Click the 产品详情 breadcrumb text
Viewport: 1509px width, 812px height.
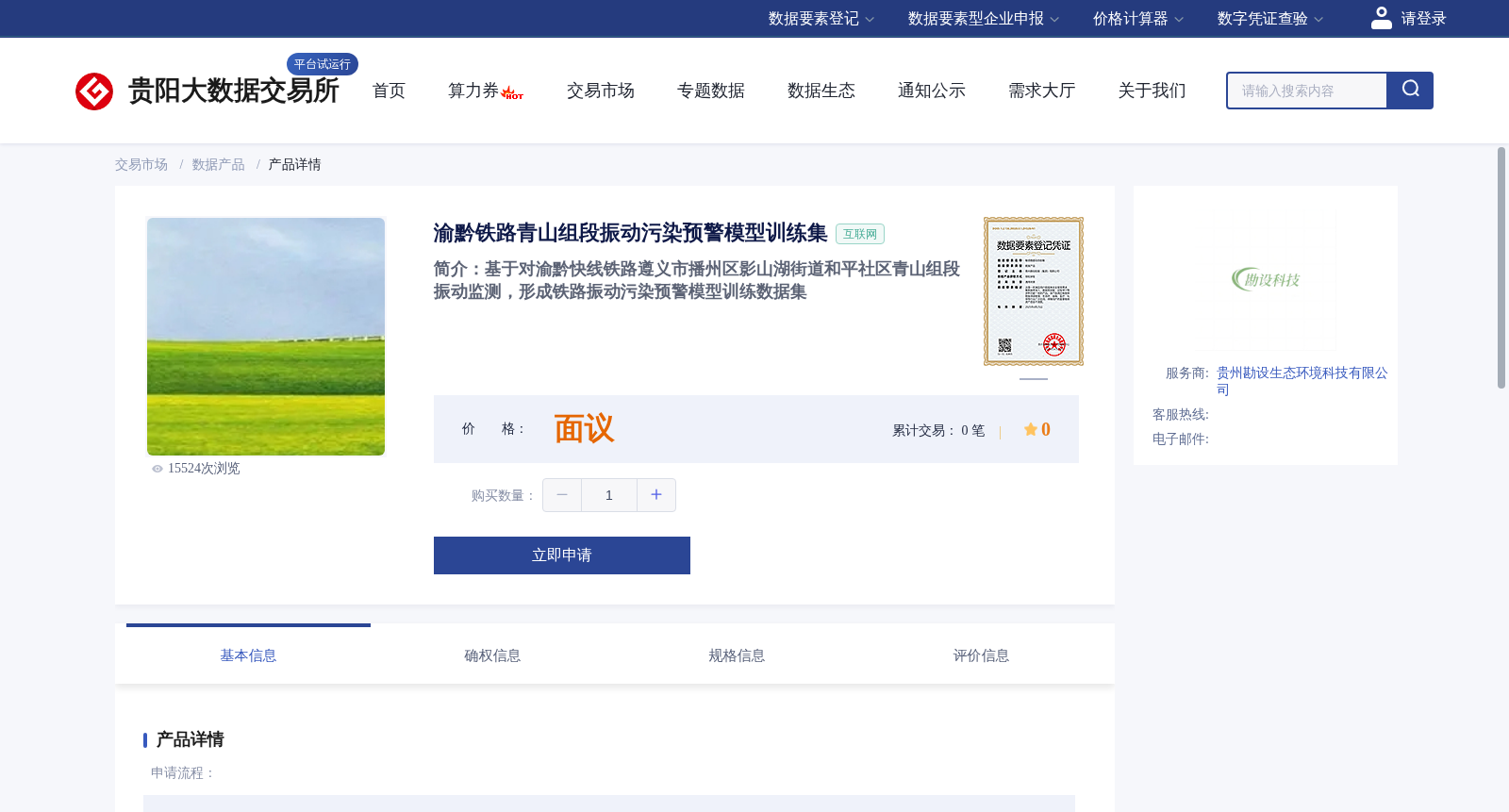click(294, 165)
